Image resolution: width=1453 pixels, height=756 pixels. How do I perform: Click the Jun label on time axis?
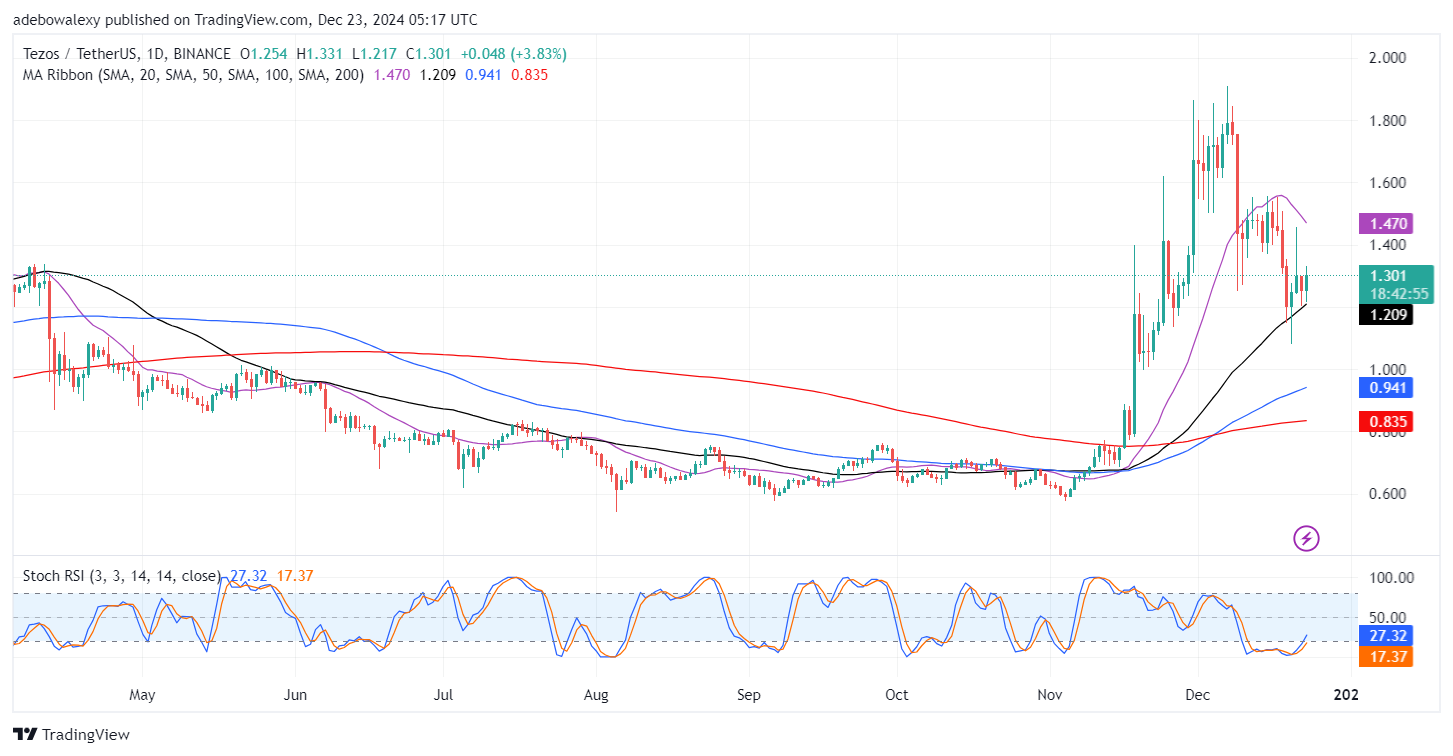(295, 694)
